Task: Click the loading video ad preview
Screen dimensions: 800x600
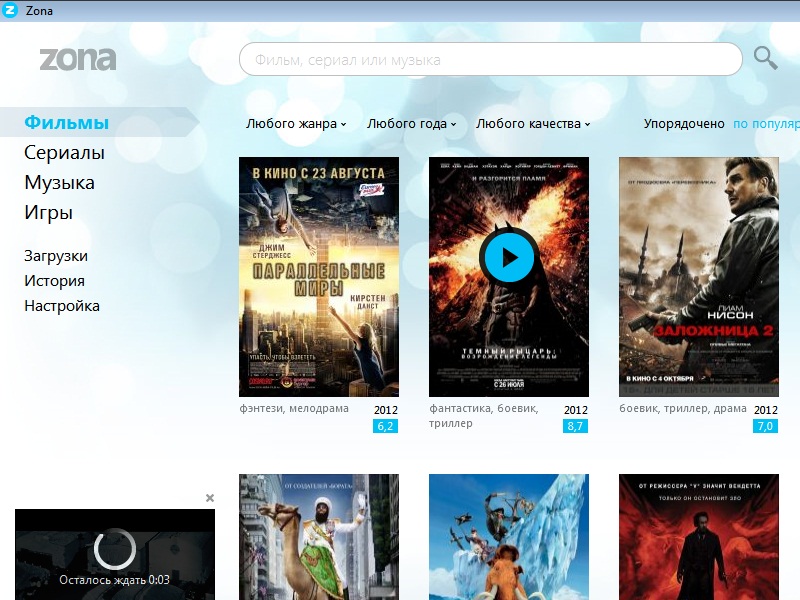Action: coord(115,554)
